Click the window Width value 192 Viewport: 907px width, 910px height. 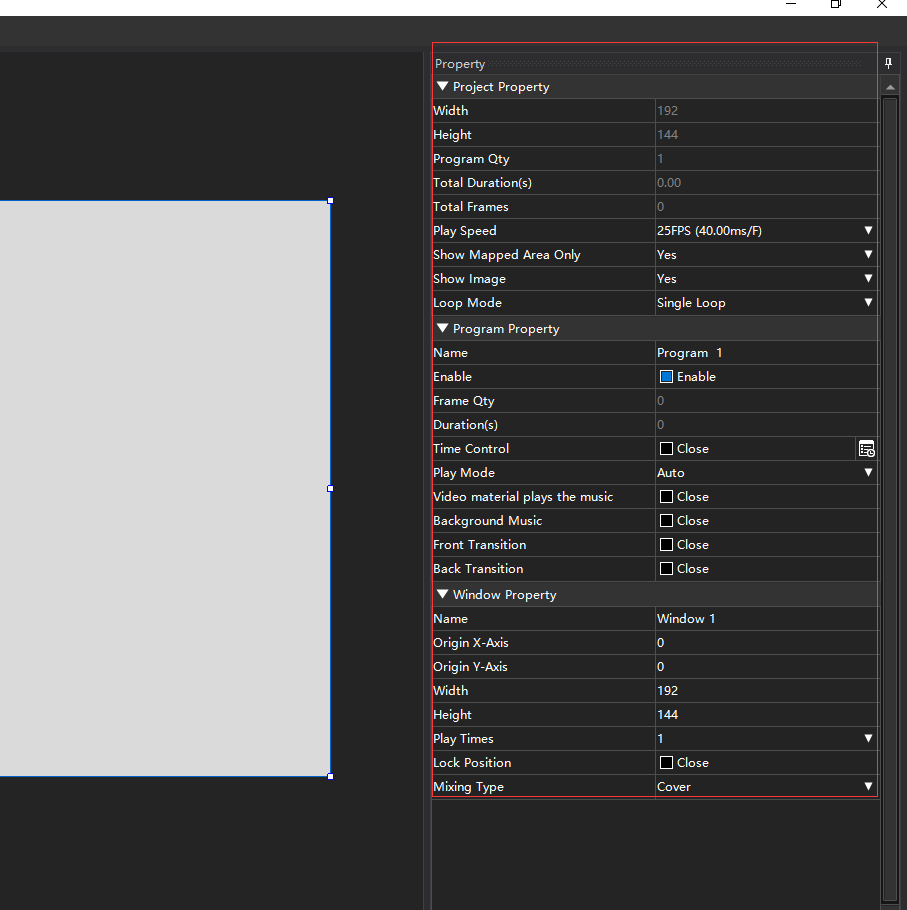766,691
